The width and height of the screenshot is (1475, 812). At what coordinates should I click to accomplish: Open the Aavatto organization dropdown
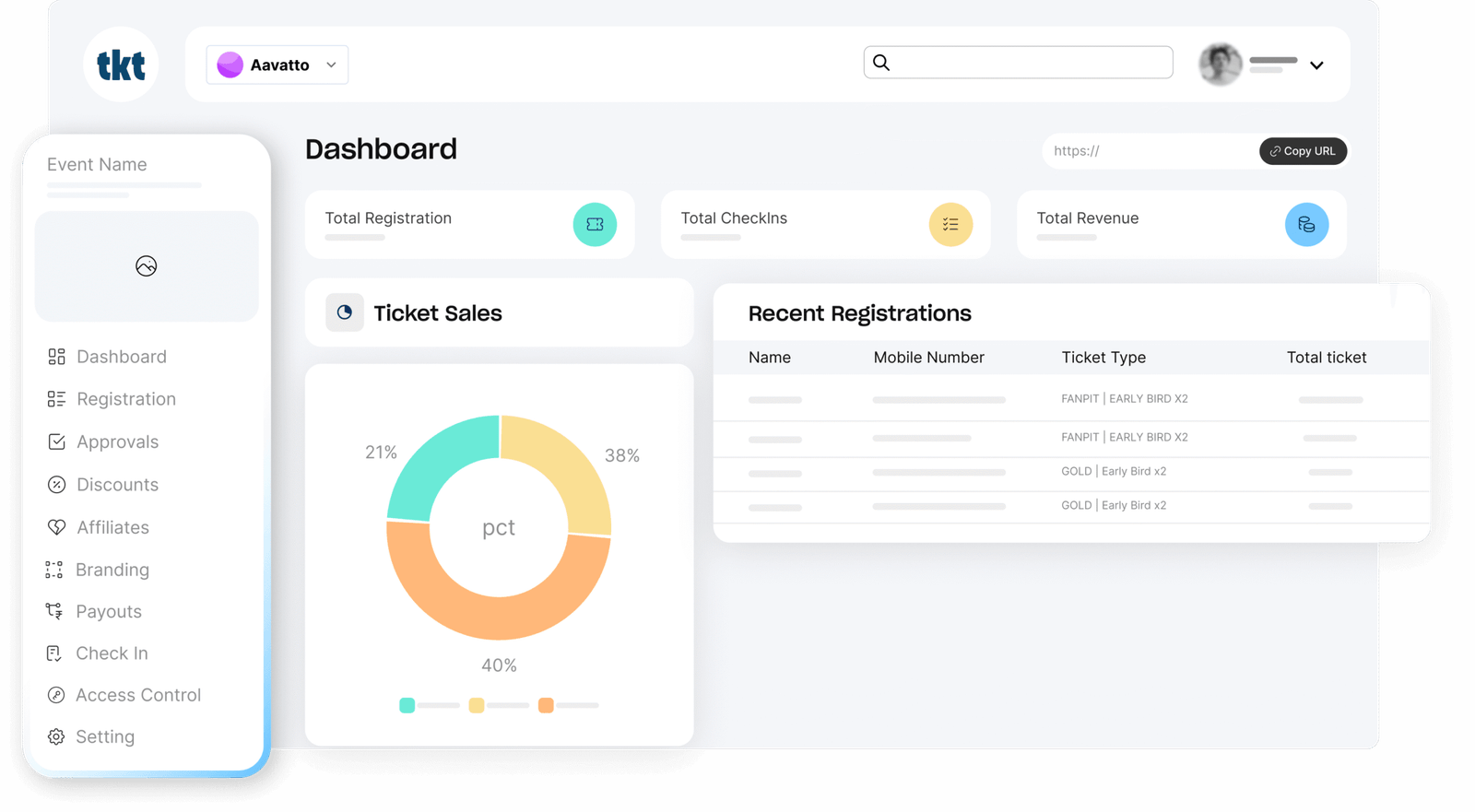277,65
